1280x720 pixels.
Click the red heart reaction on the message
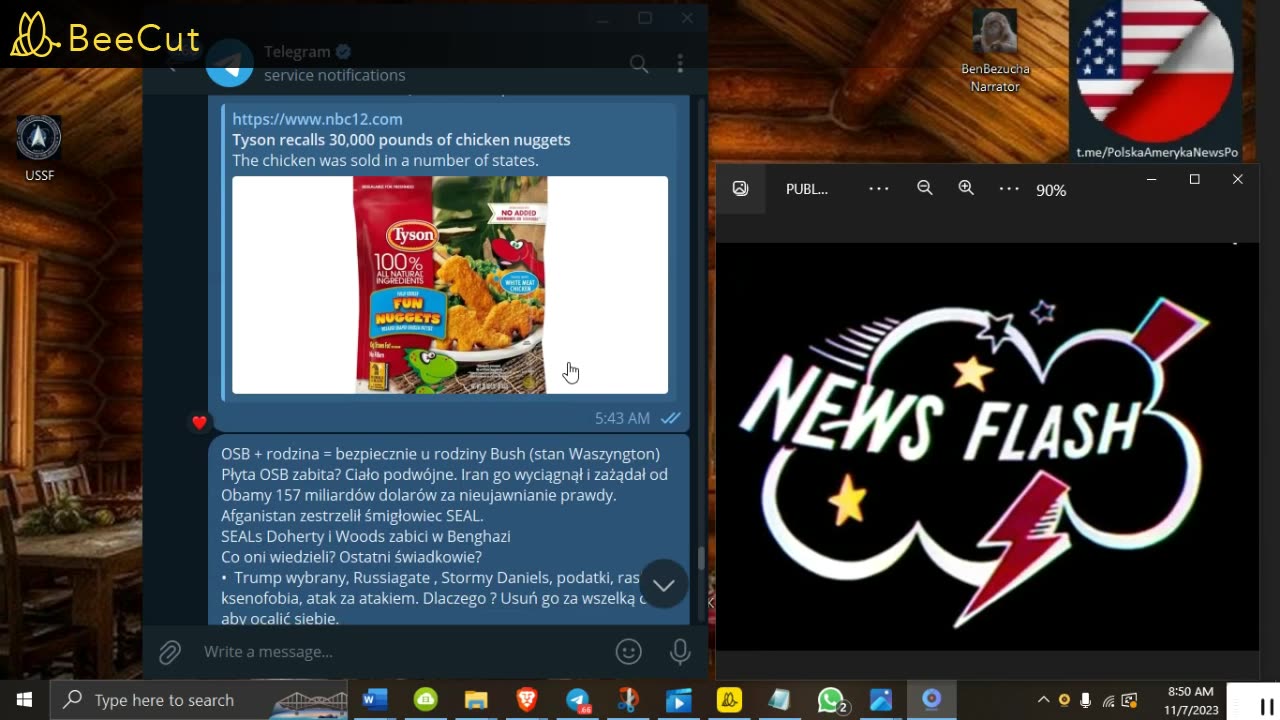point(199,422)
